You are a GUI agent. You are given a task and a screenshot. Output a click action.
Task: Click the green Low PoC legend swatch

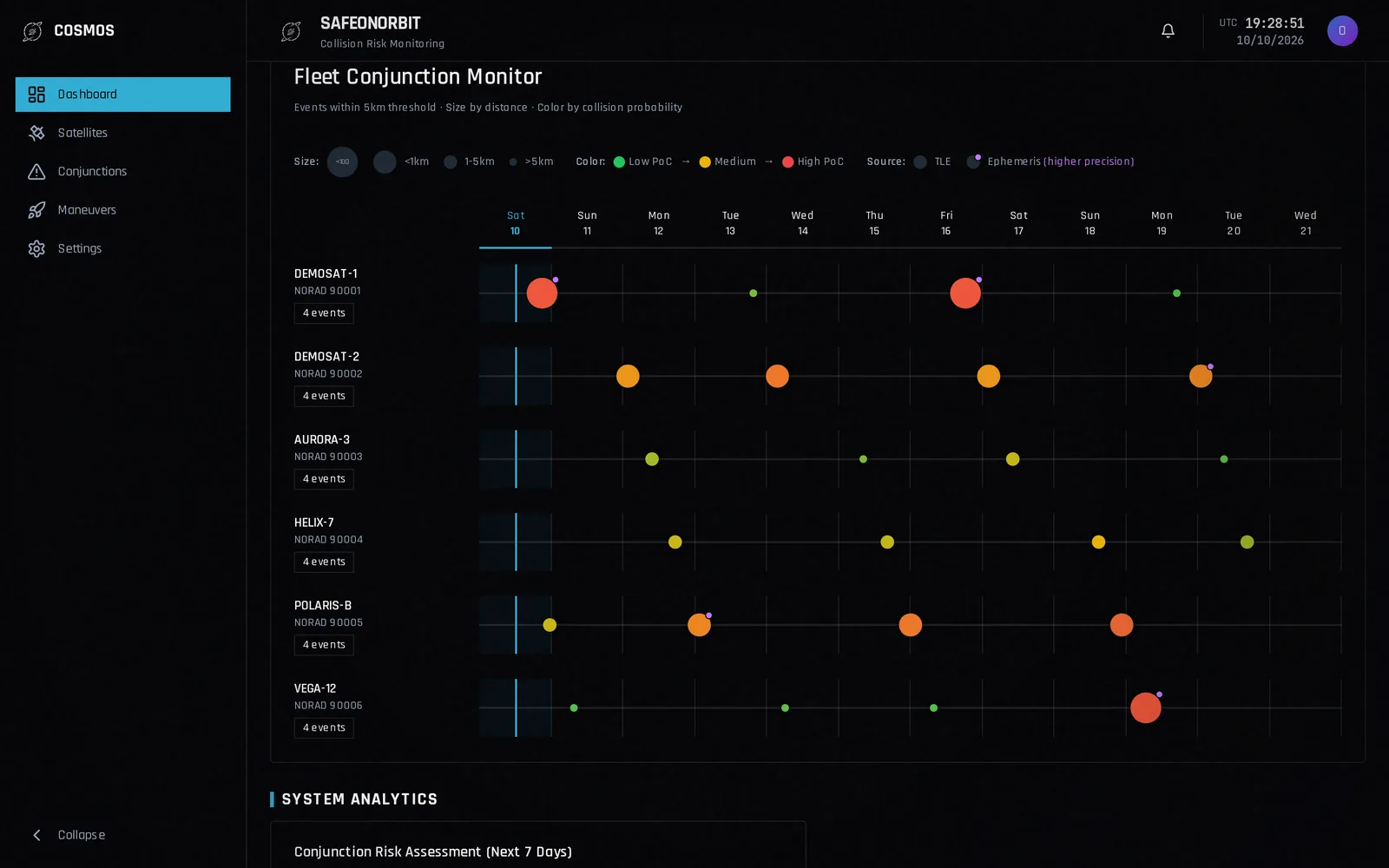click(x=619, y=161)
